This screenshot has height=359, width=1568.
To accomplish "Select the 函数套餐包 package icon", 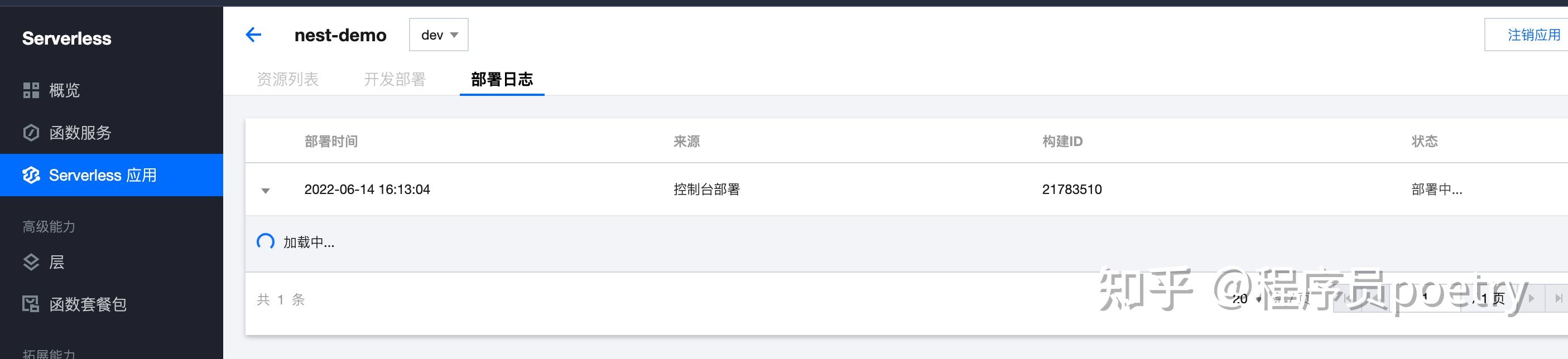I will tap(31, 305).
